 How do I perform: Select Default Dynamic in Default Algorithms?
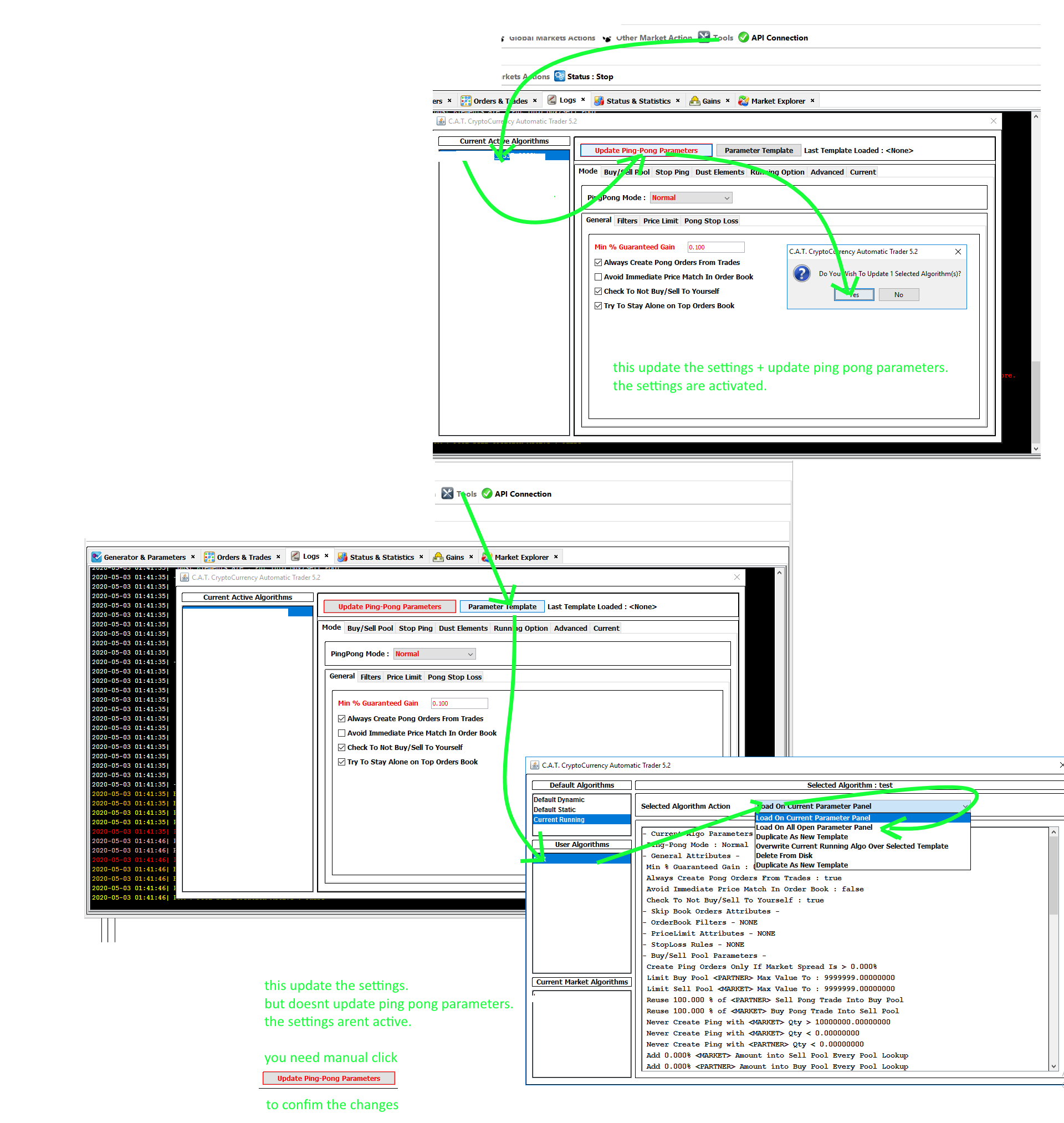[x=581, y=800]
